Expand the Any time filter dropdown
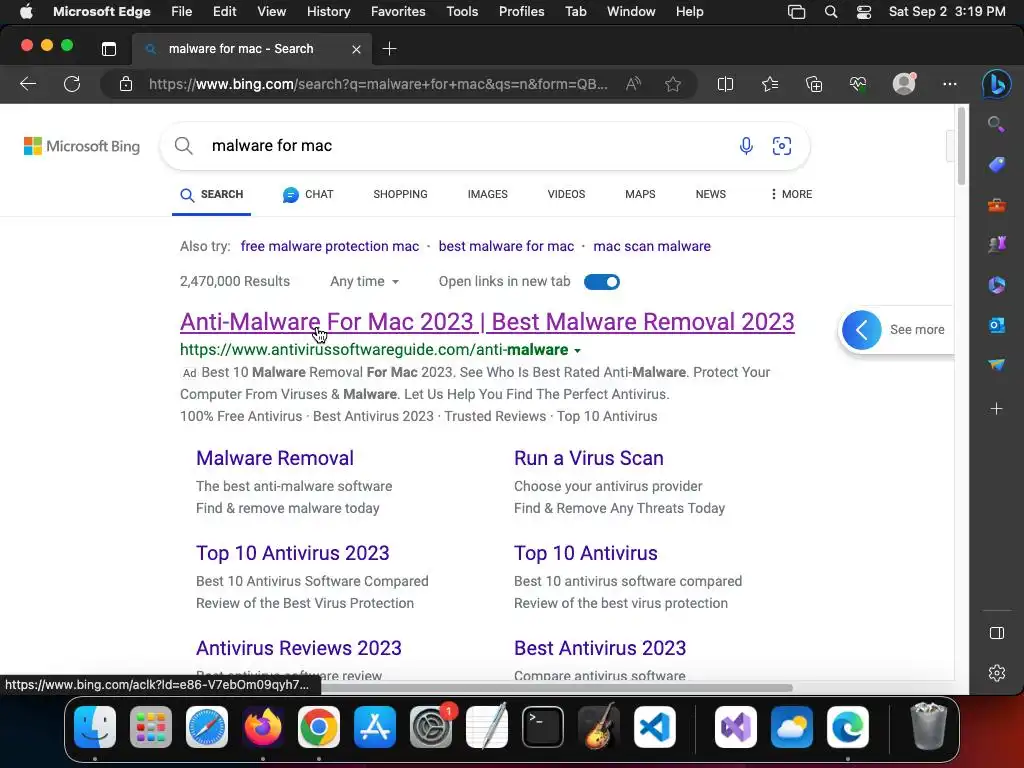This screenshot has width=1024, height=768. [364, 281]
